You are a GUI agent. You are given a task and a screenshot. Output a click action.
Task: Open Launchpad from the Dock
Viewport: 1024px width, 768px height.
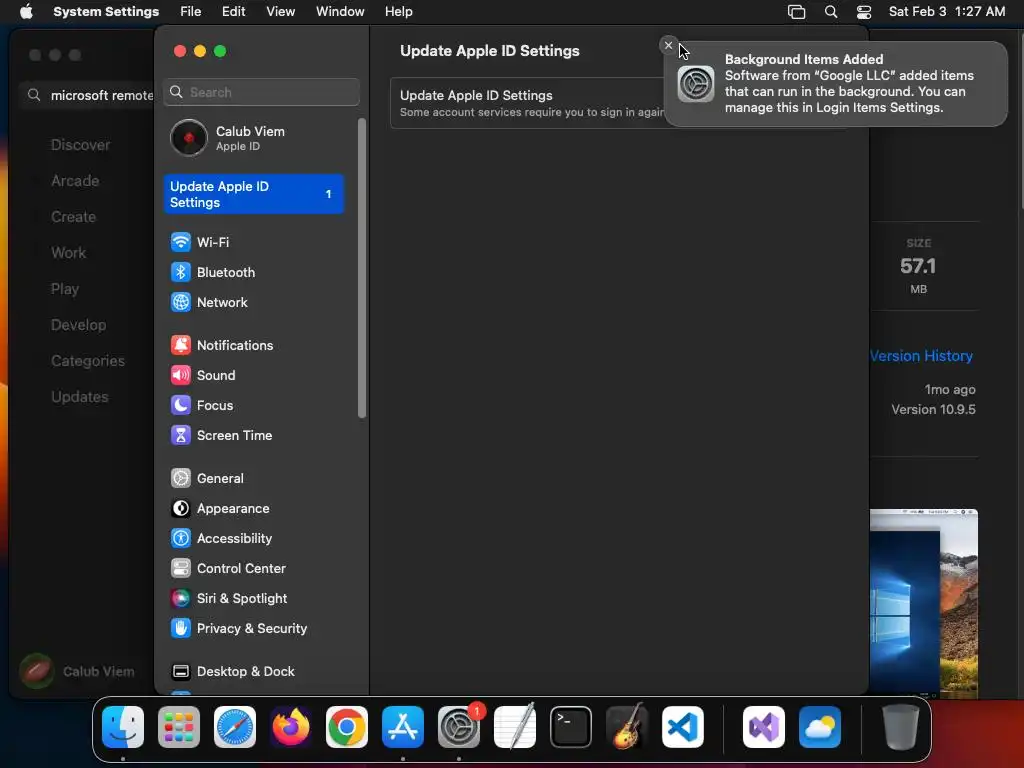[x=179, y=727]
